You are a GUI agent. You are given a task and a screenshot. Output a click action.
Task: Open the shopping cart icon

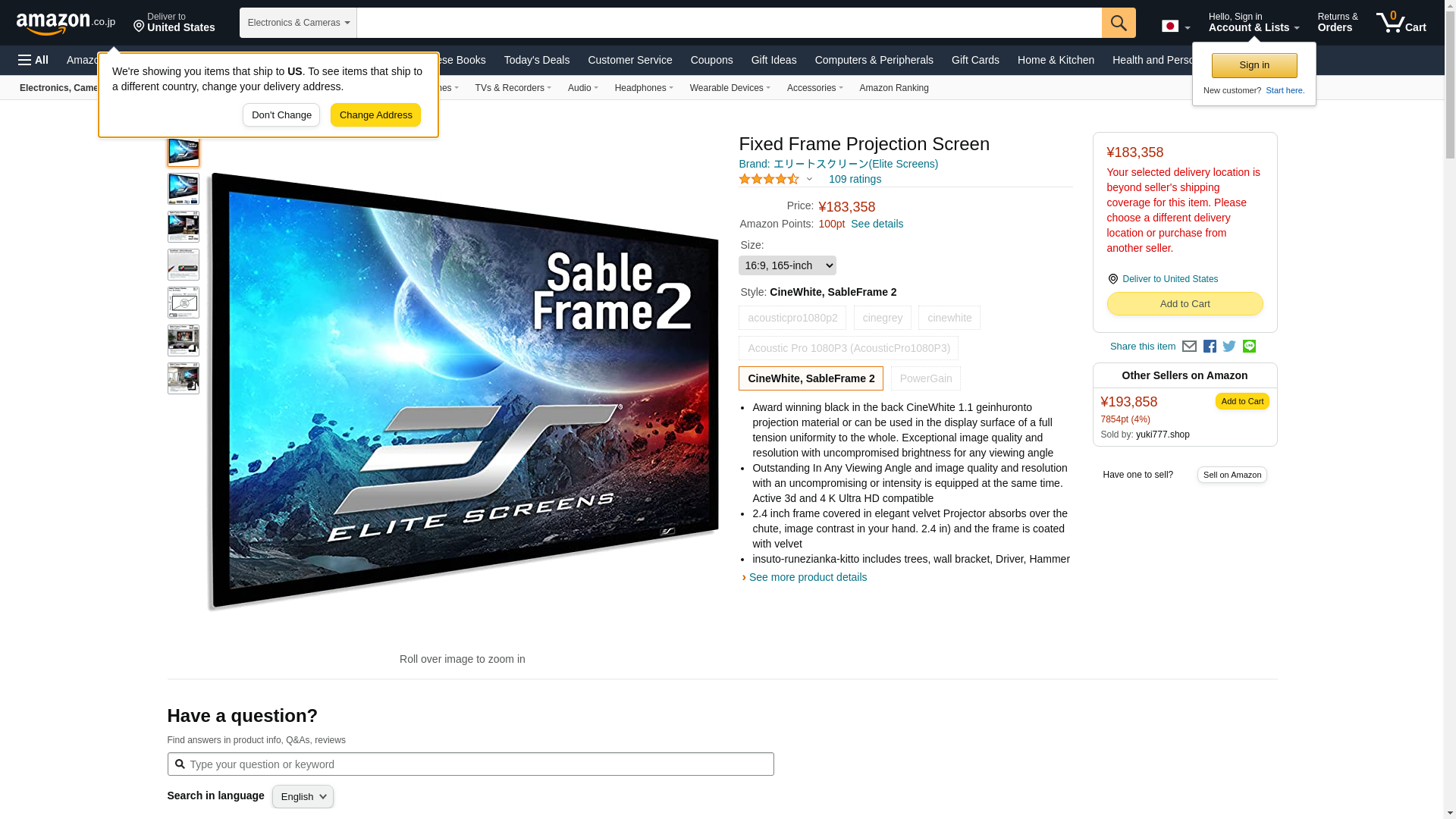(x=1401, y=23)
